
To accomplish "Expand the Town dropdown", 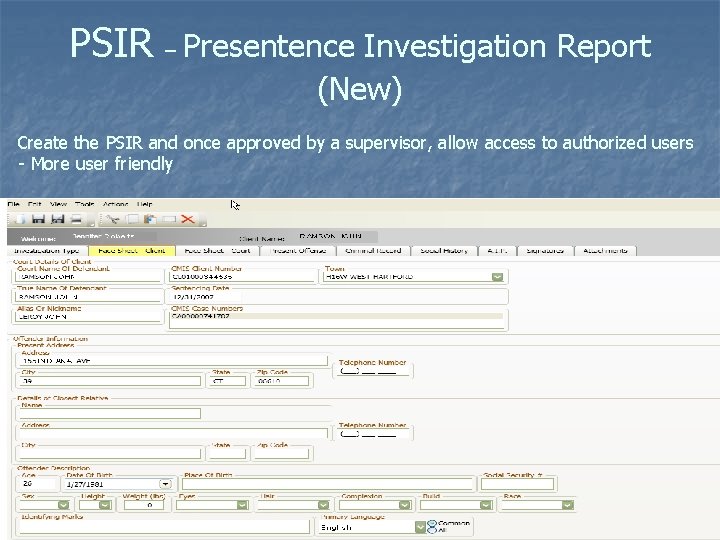I will (x=497, y=277).
